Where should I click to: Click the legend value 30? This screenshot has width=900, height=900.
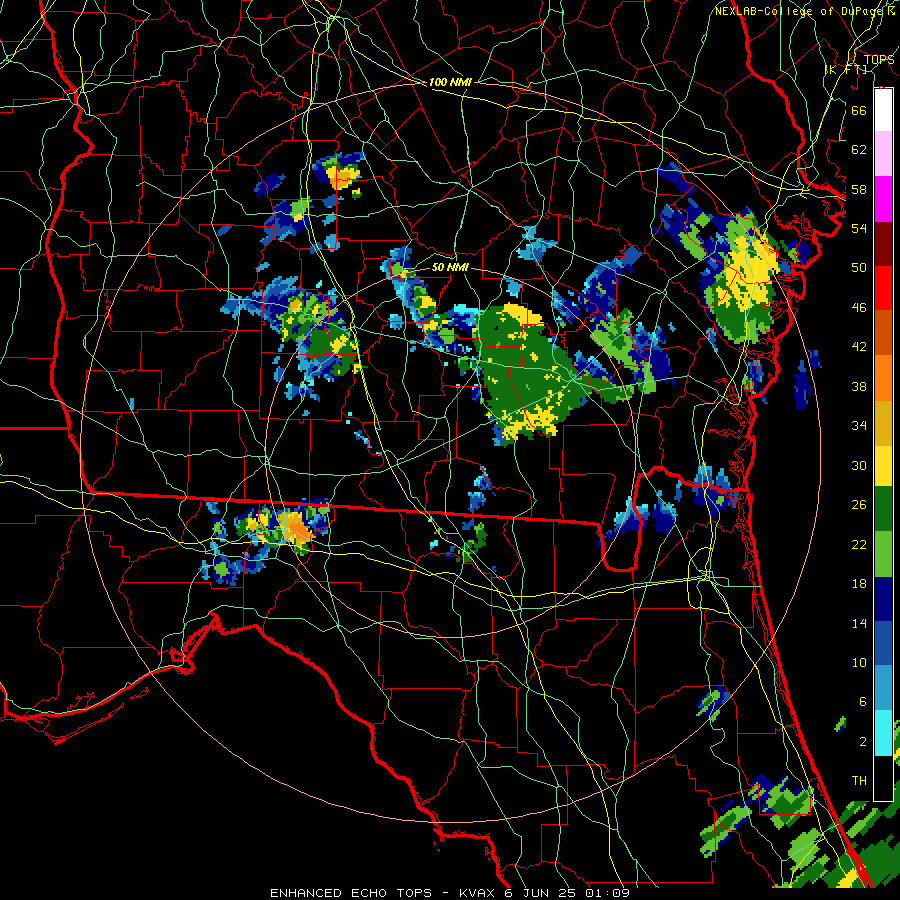pyautogui.click(x=859, y=465)
